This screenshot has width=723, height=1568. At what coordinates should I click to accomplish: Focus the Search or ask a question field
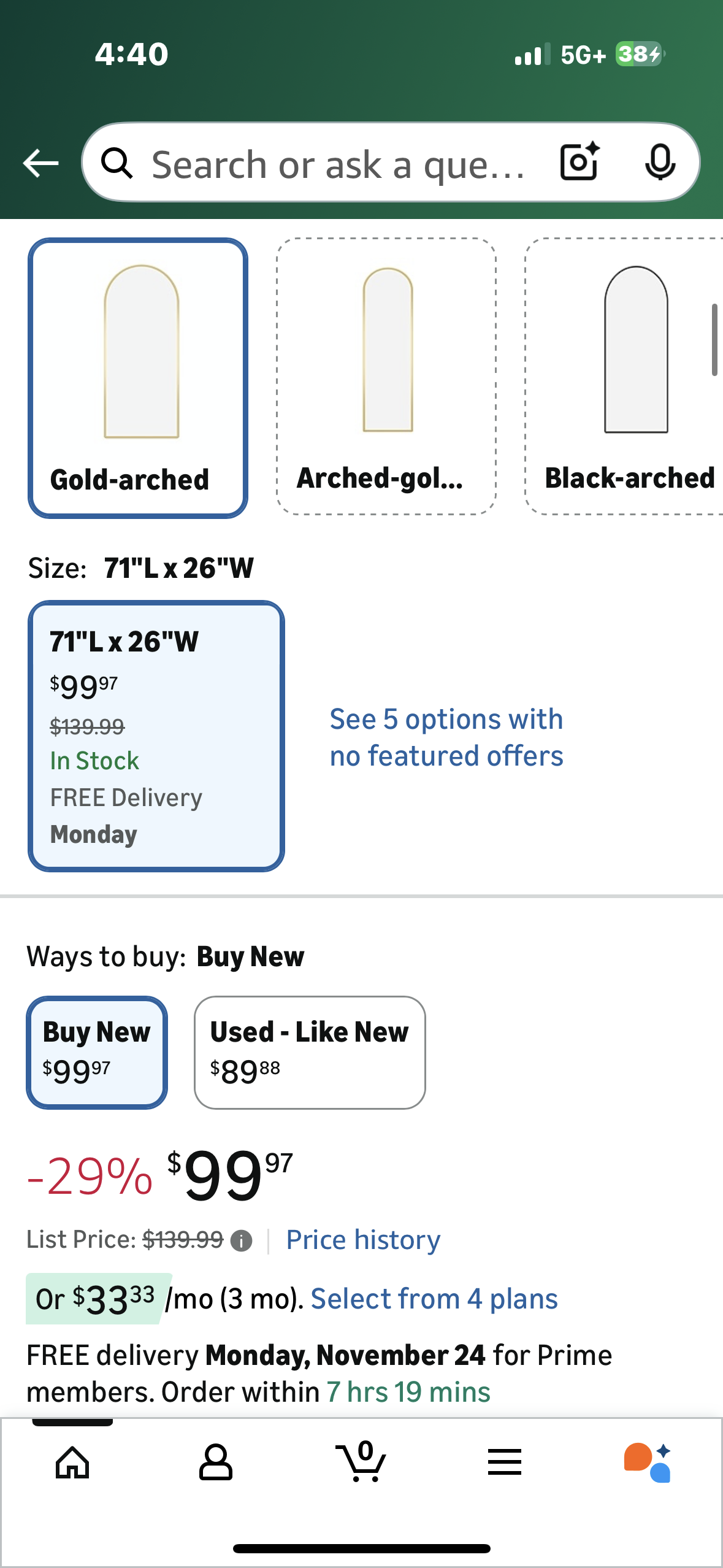337,164
